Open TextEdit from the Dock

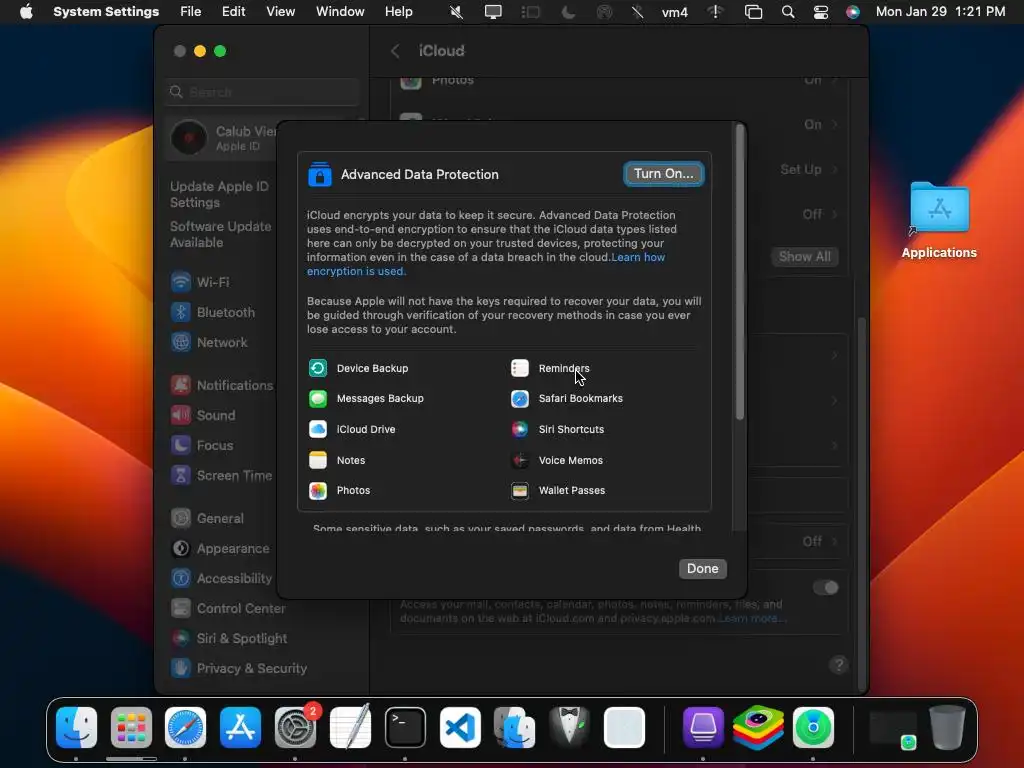tap(350, 727)
